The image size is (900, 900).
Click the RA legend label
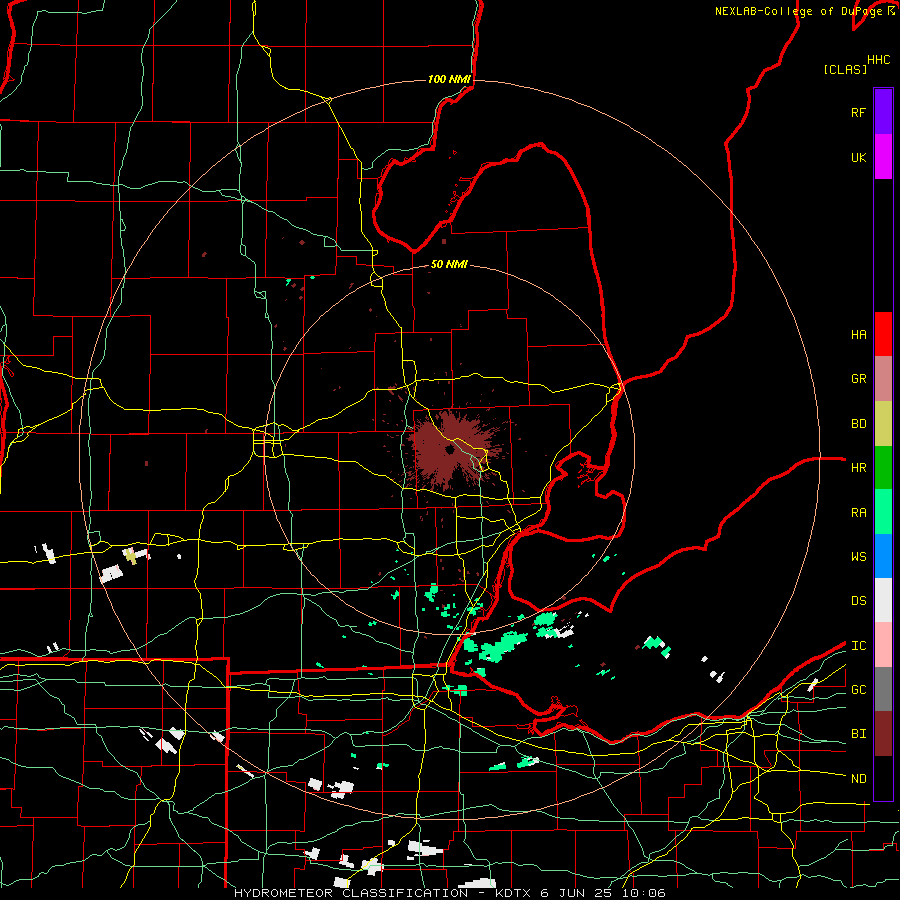click(x=859, y=513)
